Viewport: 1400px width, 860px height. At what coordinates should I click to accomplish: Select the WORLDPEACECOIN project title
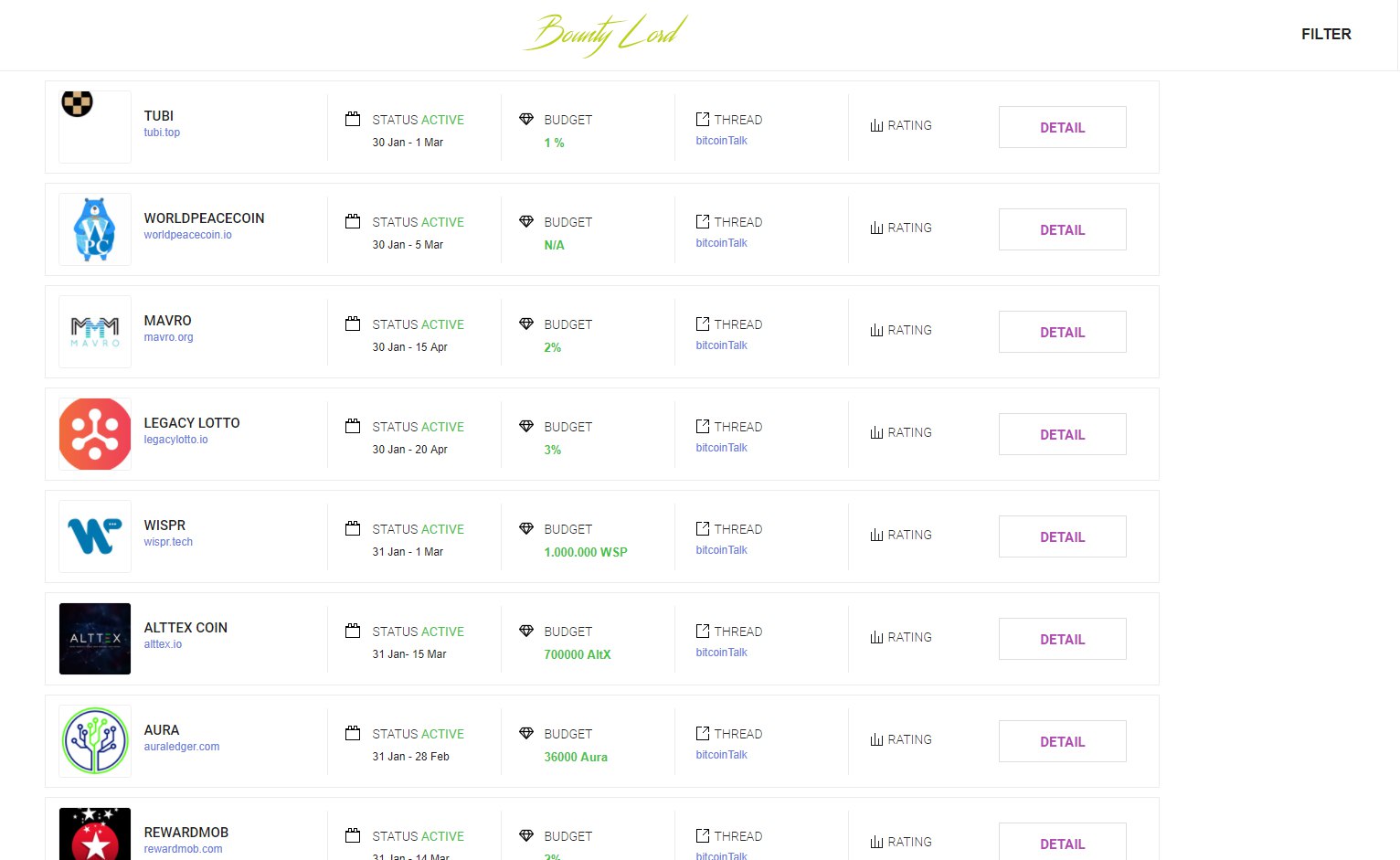point(204,218)
